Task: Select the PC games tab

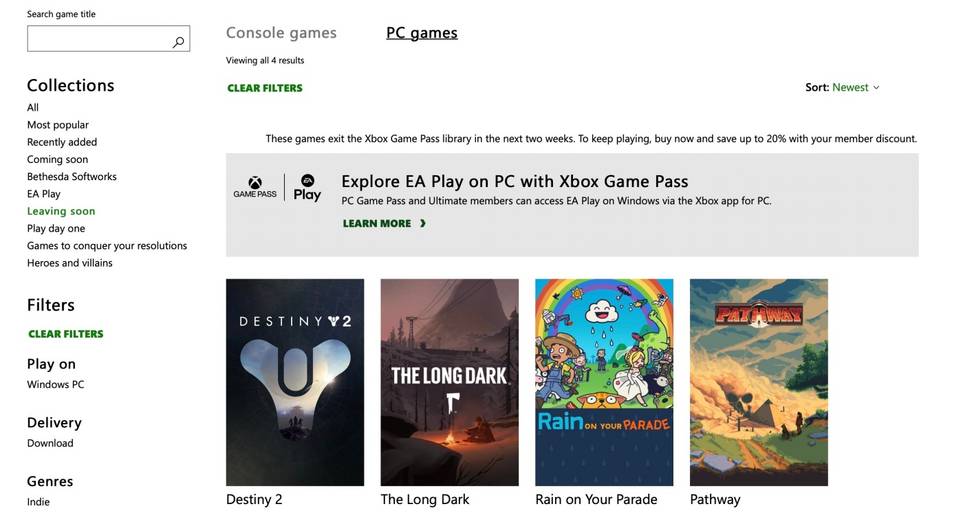Action: 421,33
